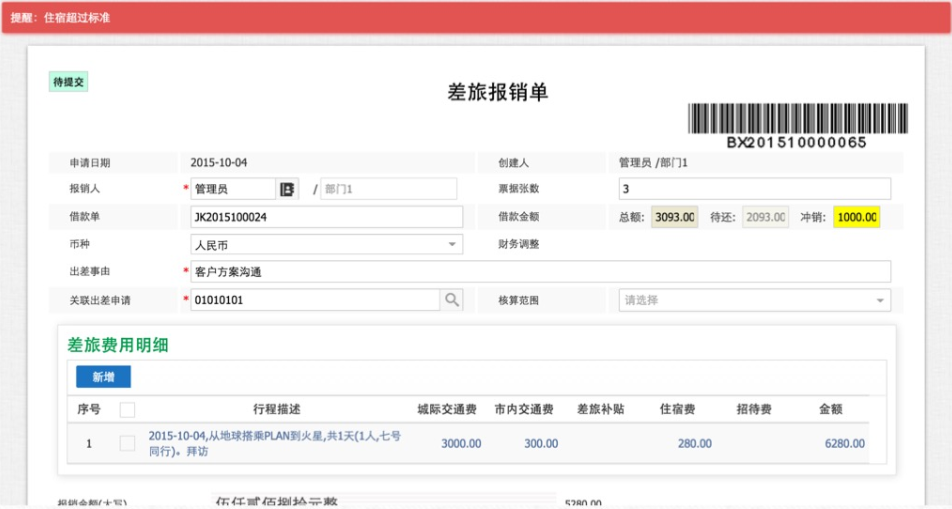952x509 pixels.
Task: Open trip description link 从地球搭乘PLAN到火星
Action: click(x=274, y=443)
